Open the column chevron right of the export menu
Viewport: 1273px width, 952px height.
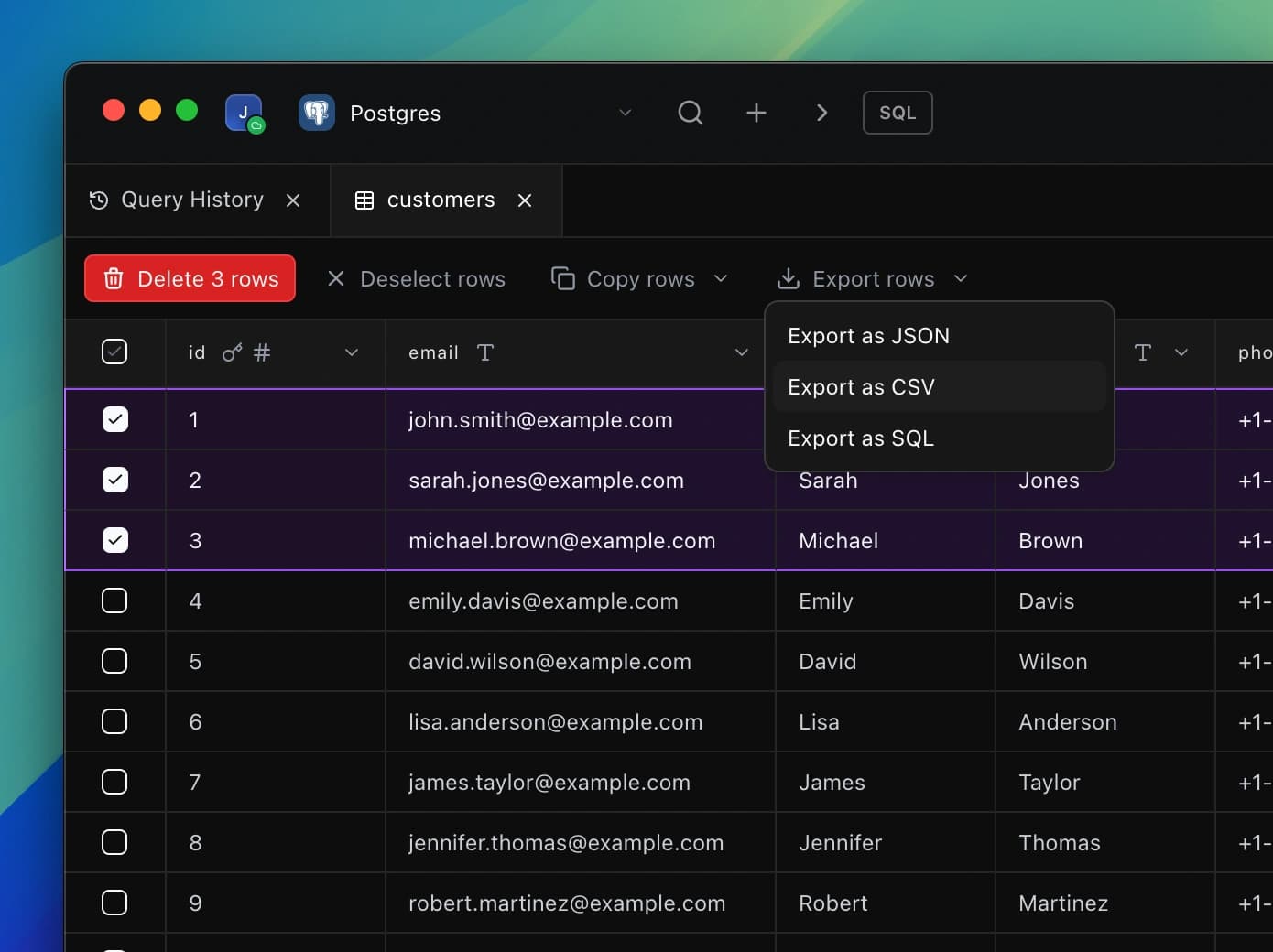(1181, 352)
